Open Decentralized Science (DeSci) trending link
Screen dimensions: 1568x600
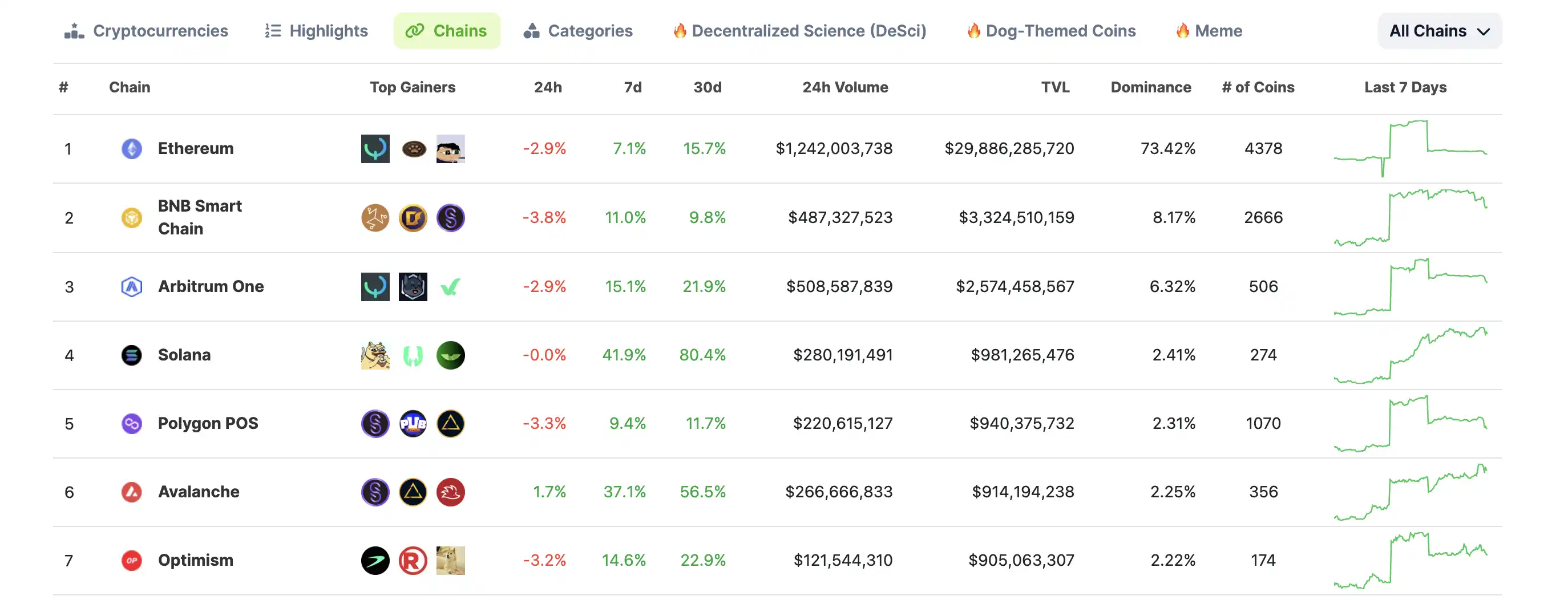pos(799,31)
